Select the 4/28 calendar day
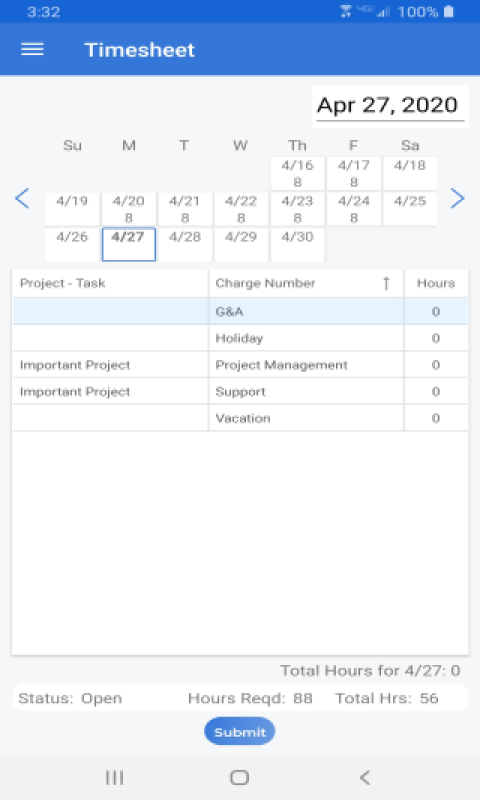The height and width of the screenshot is (800, 480). (185, 244)
